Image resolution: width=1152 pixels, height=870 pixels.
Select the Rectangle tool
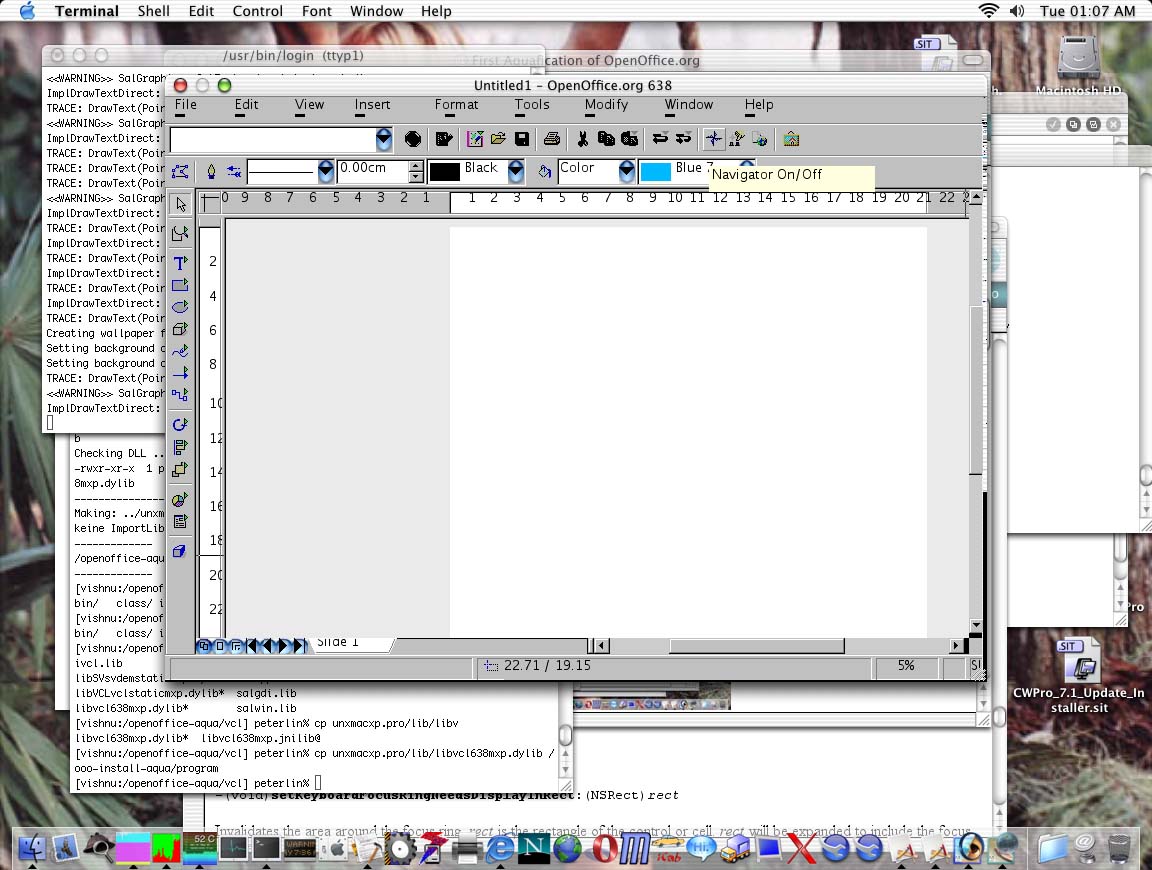click(181, 285)
